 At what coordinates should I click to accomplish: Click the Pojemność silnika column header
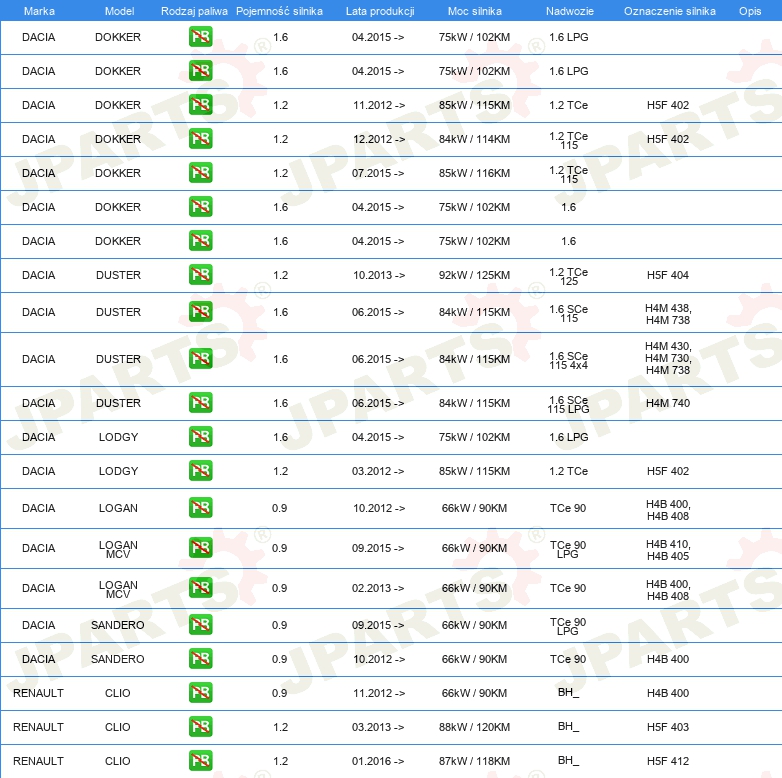[x=279, y=10]
